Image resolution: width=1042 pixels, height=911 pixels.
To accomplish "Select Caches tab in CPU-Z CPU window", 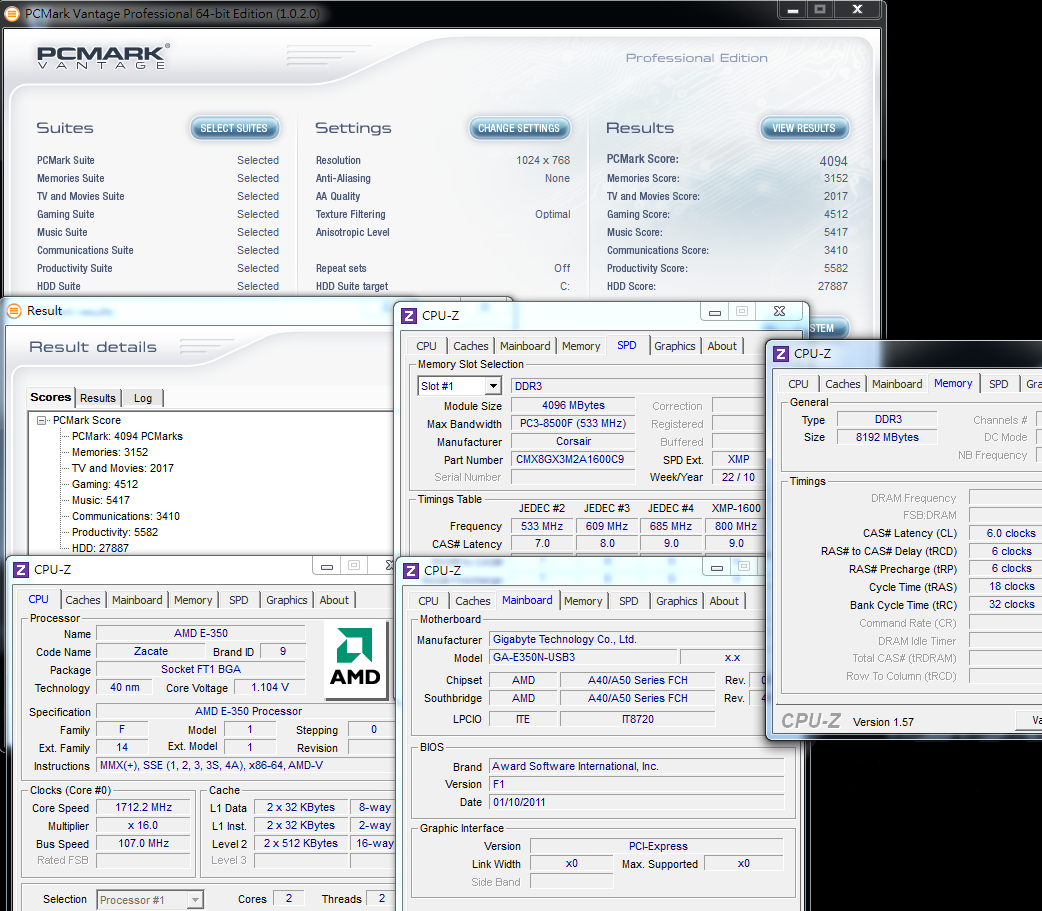I will coord(82,600).
